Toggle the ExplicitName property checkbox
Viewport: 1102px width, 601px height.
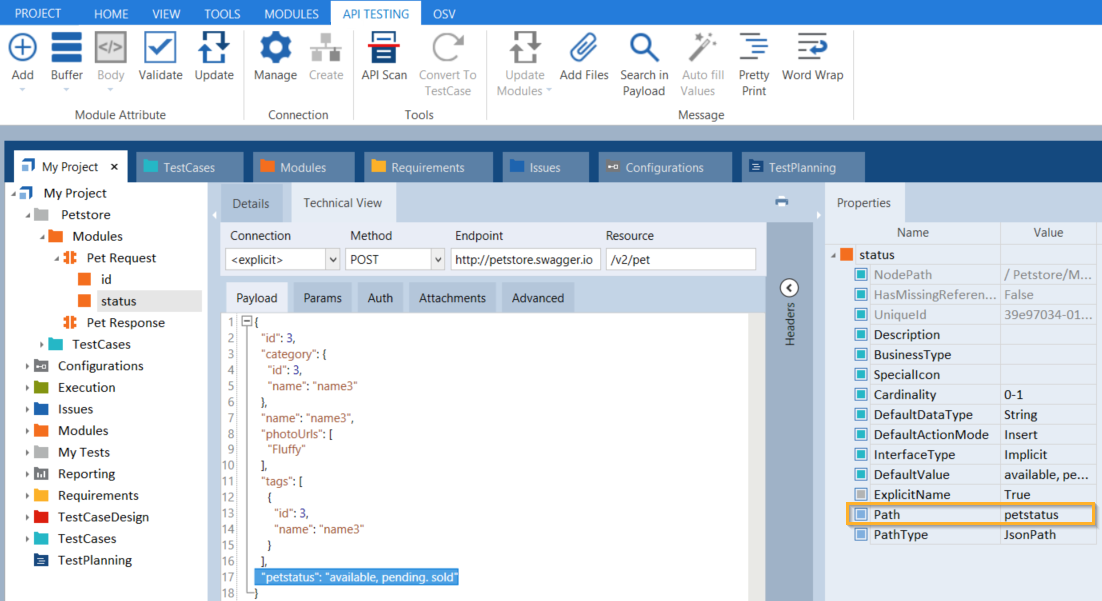(x=861, y=495)
